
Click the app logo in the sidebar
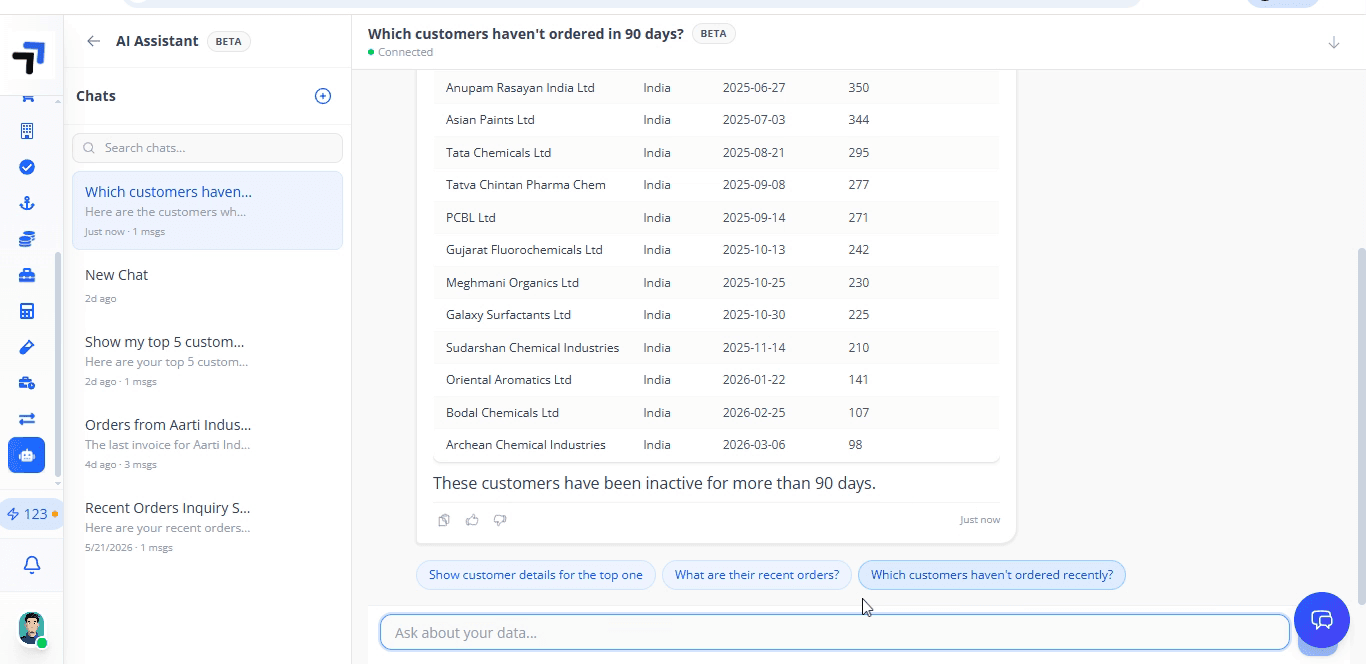pyautogui.click(x=28, y=56)
